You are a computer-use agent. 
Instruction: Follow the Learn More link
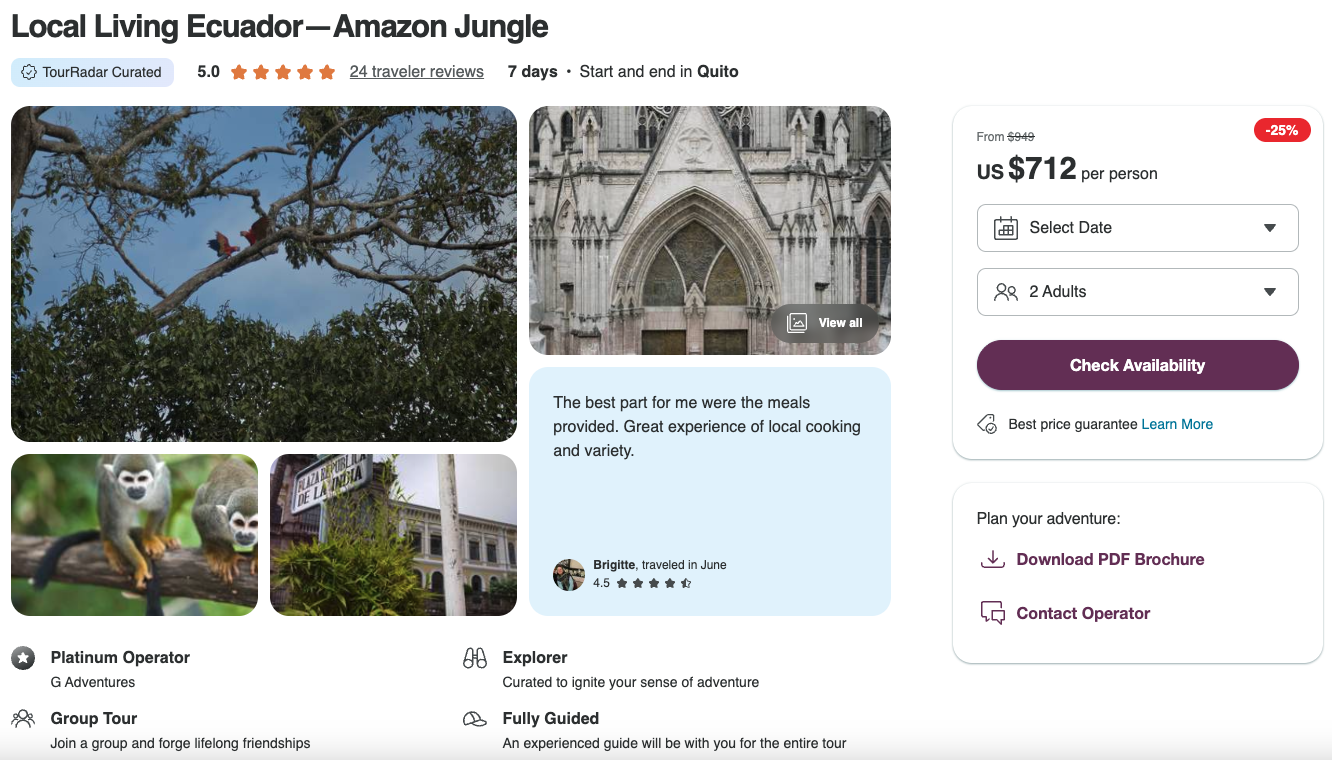(1177, 424)
